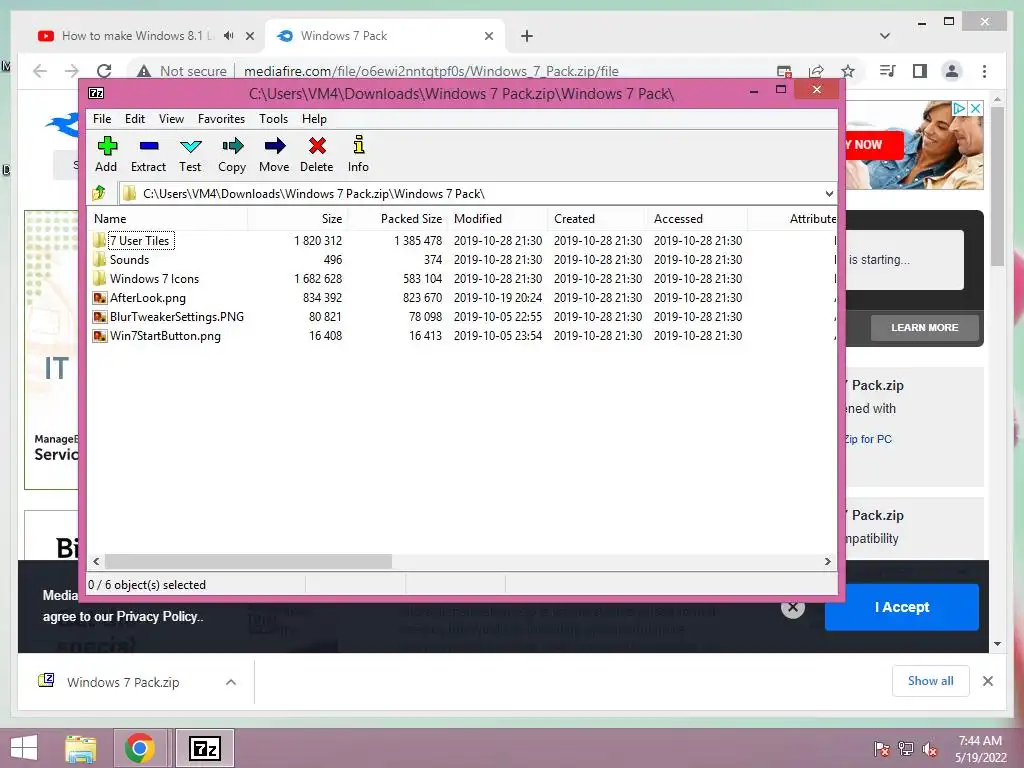Sort by Packed Size column
The width and height of the screenshot is (1024, 768).
396,219
